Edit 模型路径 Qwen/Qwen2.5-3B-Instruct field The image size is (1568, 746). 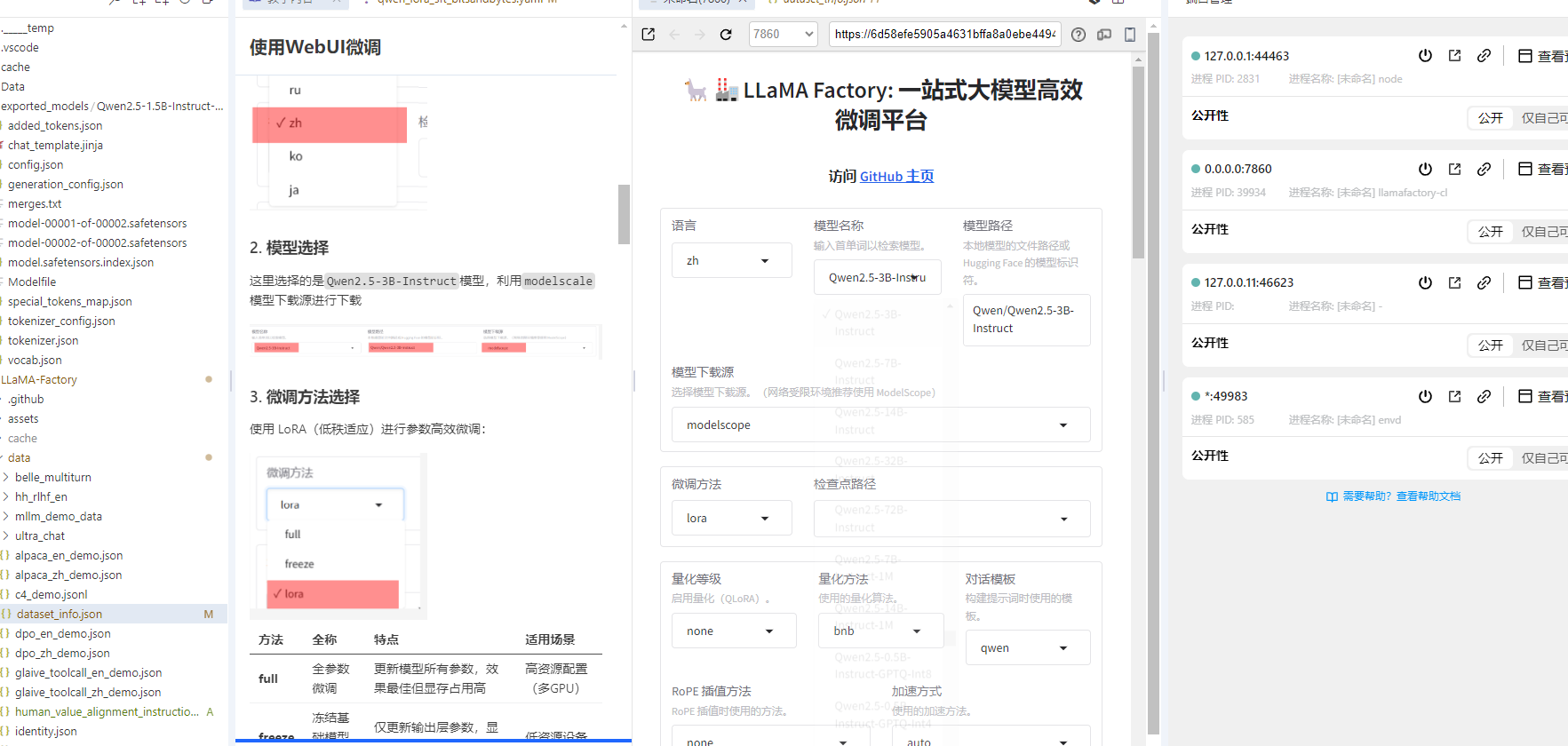tap(1028, 320)
